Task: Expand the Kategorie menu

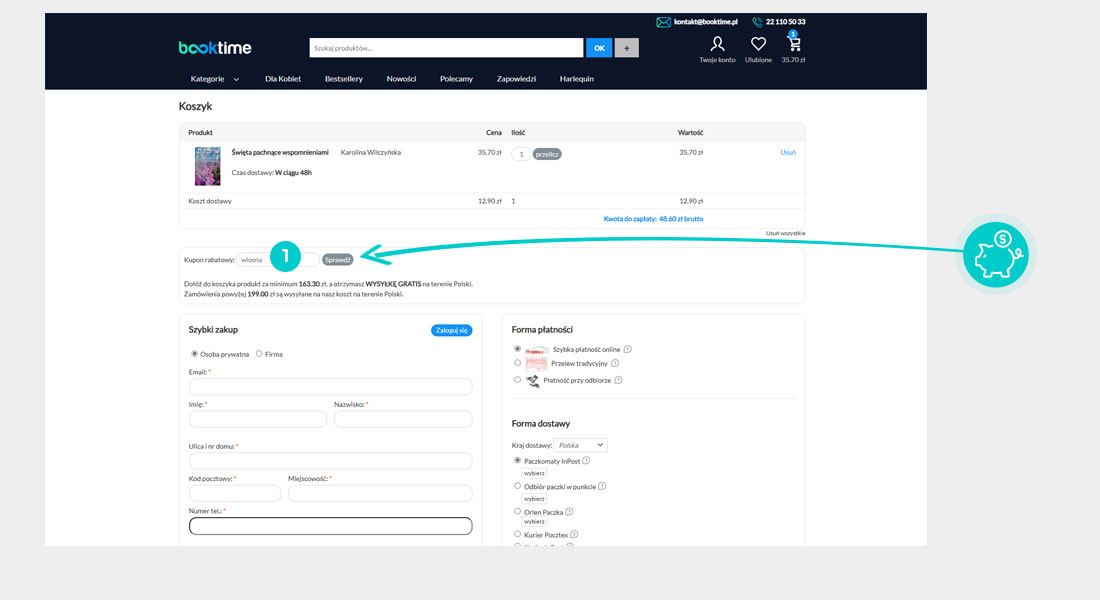Action: [215, 79]
